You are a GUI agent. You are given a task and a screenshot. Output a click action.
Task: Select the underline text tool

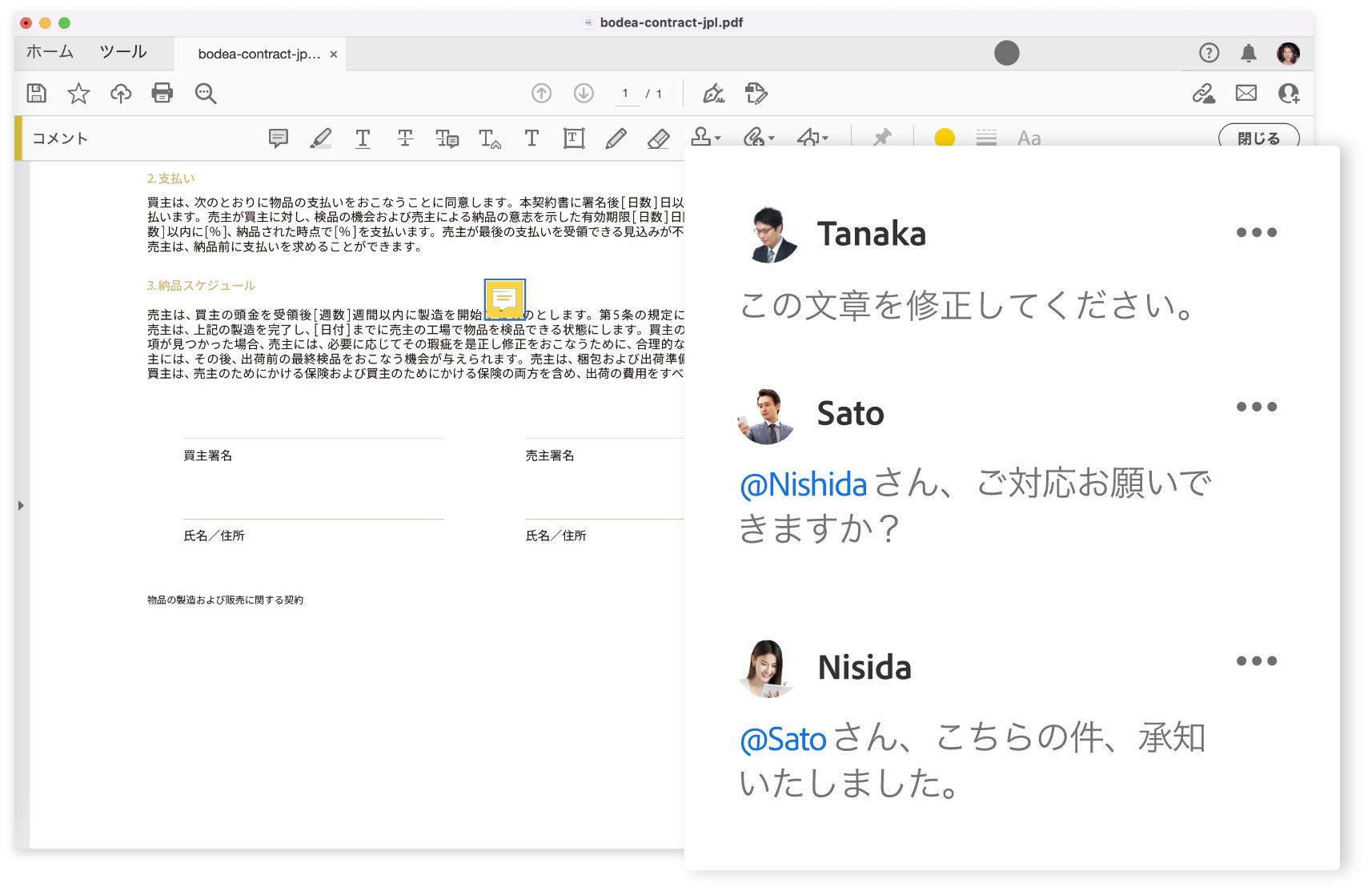(363, 138)
